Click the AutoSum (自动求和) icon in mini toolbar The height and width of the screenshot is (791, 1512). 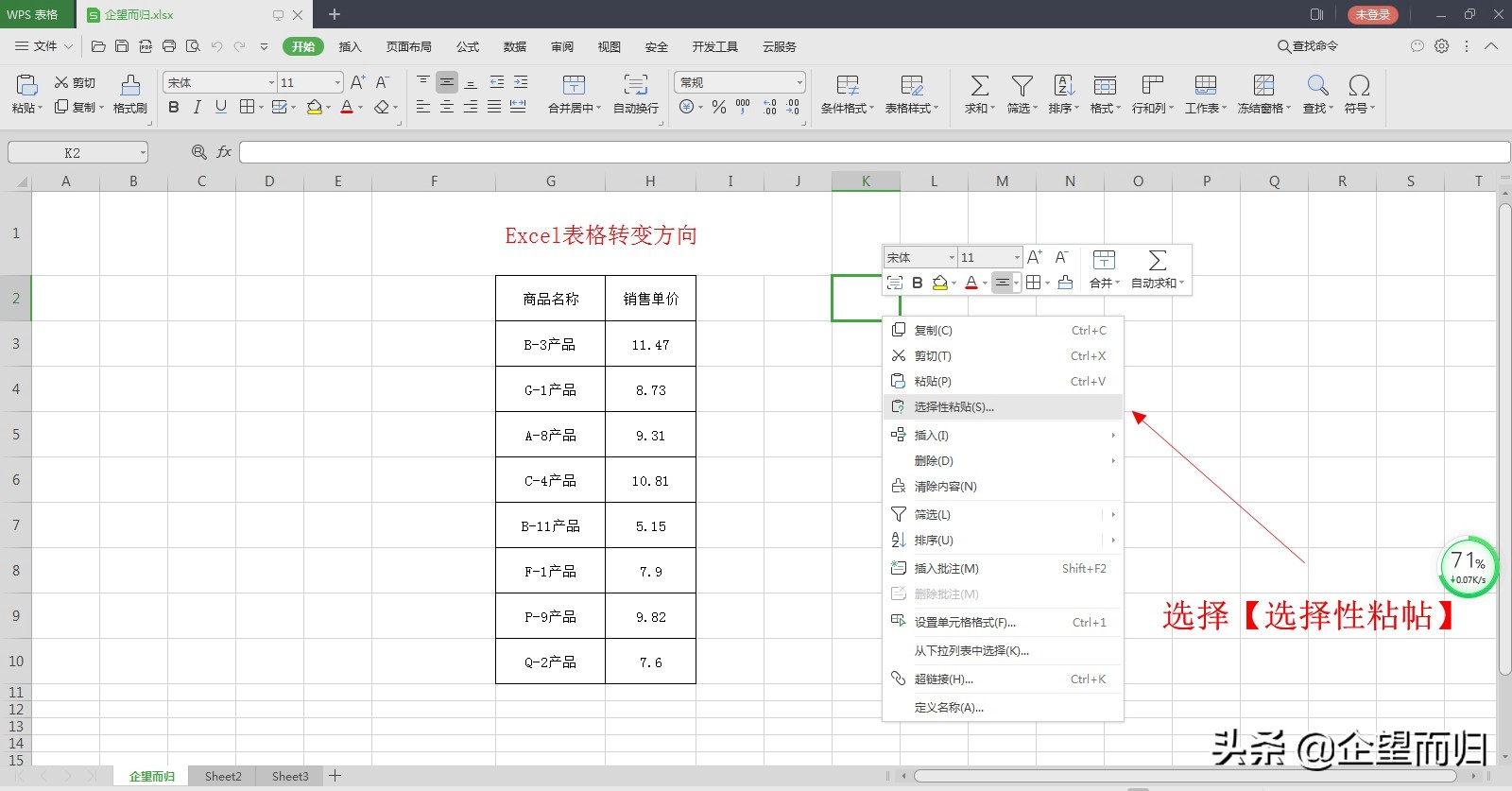click(1158, 260)
